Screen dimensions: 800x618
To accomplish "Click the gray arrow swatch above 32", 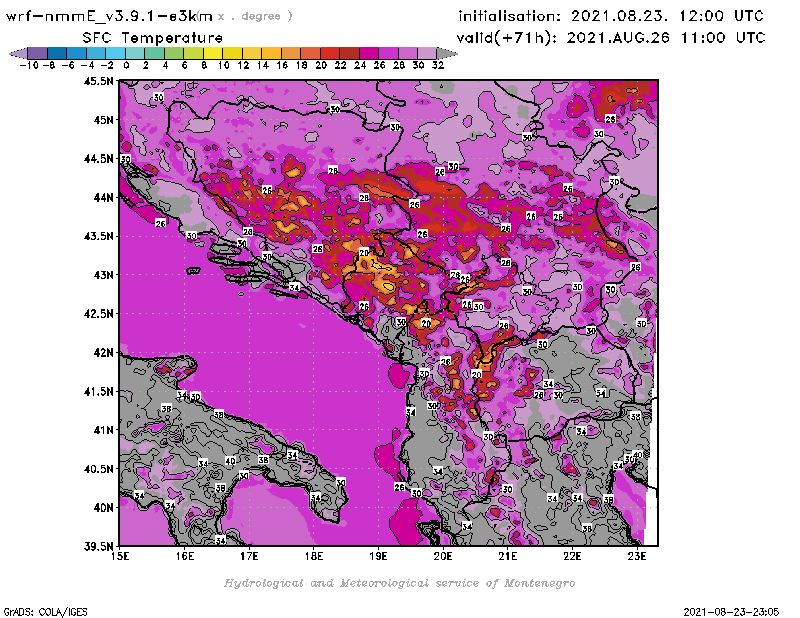I will tap(447, 53).
